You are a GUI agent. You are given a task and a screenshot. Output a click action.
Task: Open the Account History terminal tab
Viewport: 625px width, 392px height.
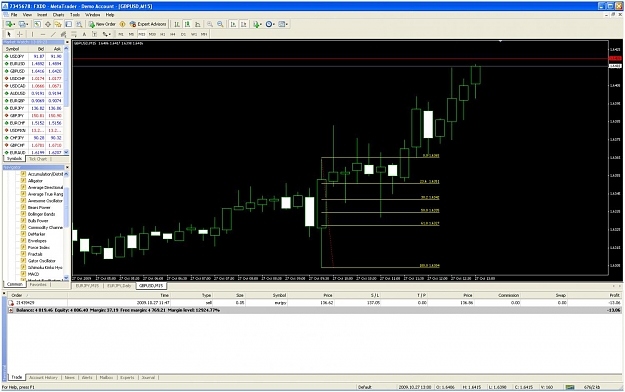click(x=43, y=377)
